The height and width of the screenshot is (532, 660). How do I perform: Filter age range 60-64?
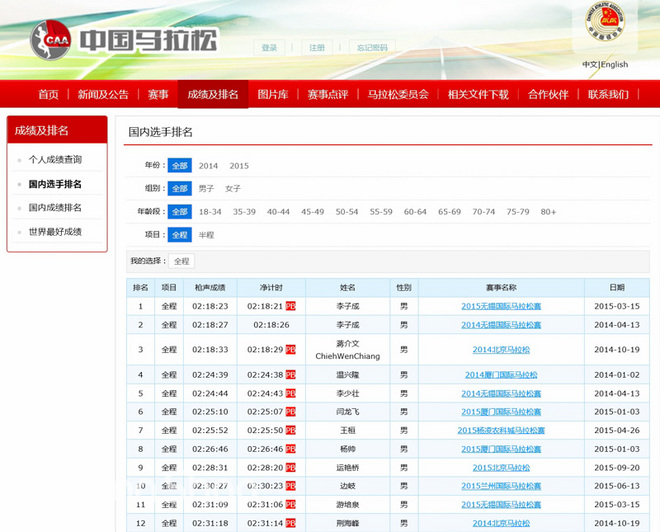coord(415,212)
